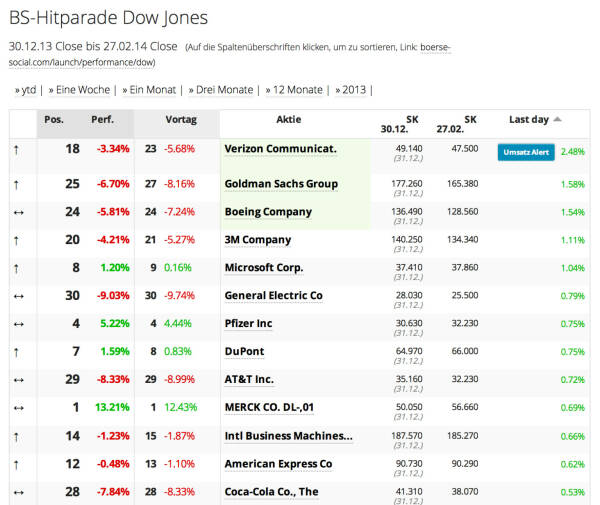
Task: Click the Pfizer Inc link
Action: 248,324
